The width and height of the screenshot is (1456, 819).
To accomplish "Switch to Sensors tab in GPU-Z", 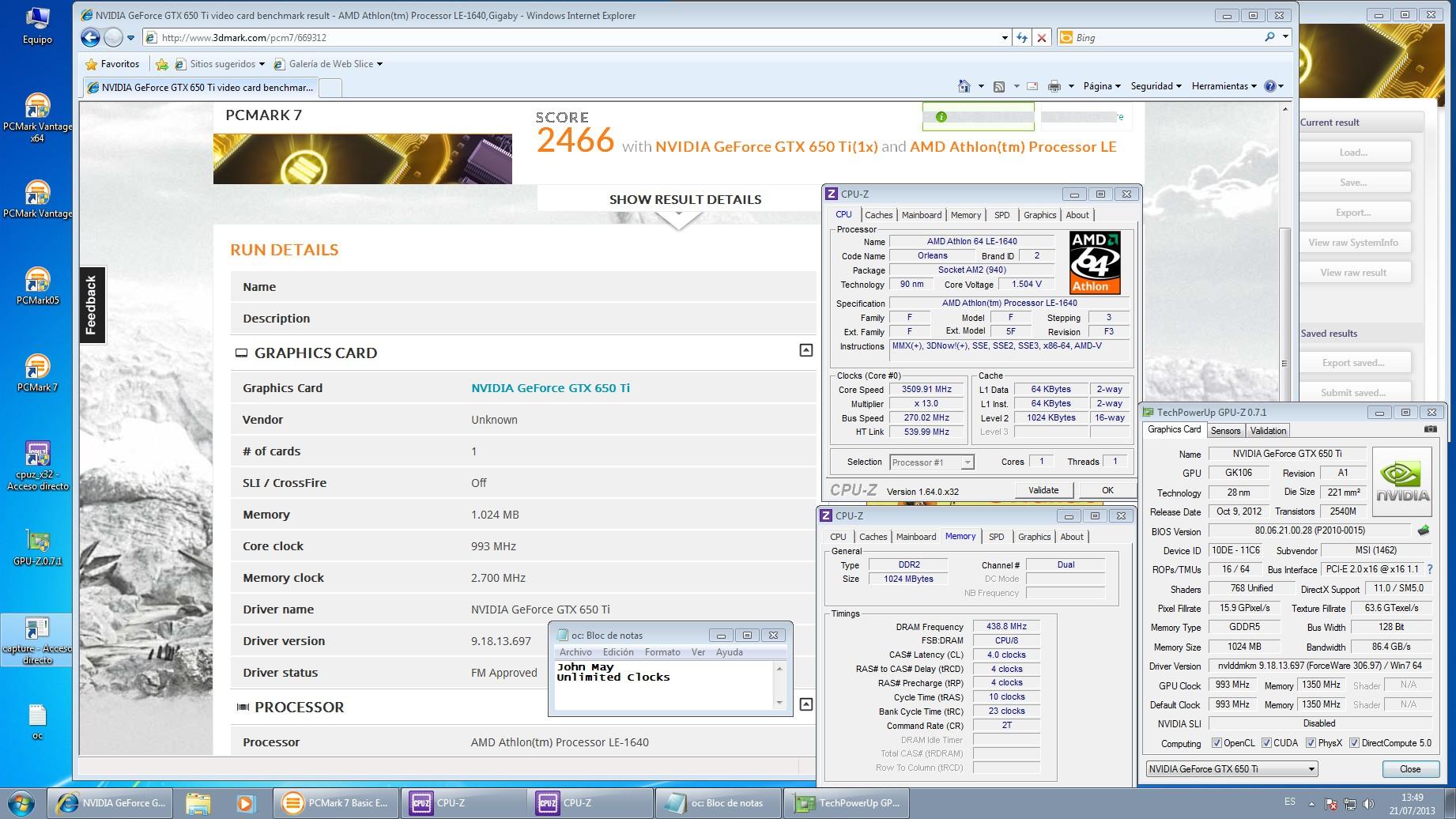I will pyautogui.click(x=1225, y=431).
